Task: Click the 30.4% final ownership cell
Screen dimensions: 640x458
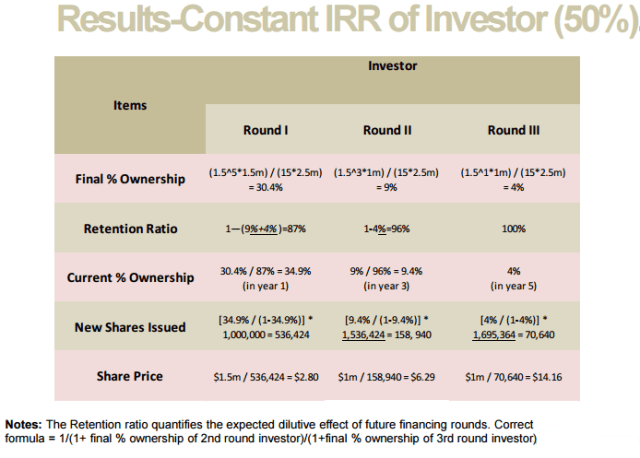Action: 265,180
